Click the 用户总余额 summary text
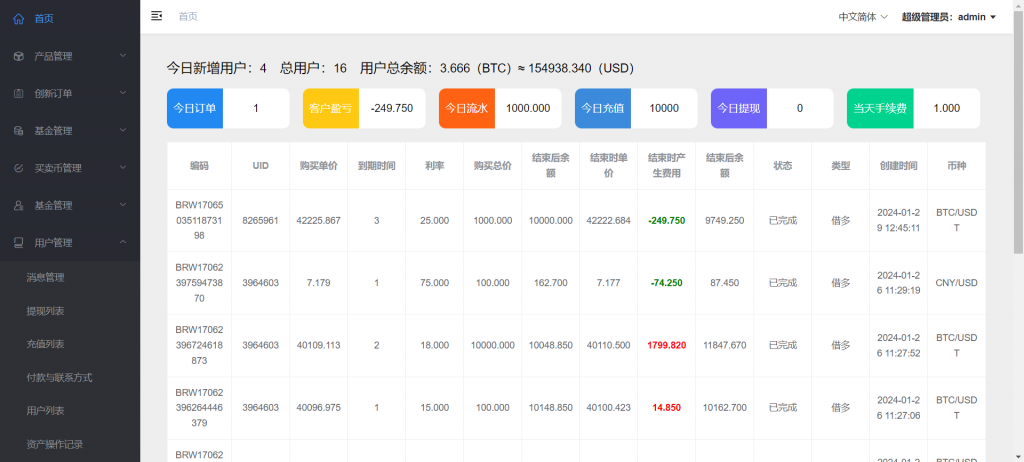The width and height of the screenshot is (1024, 462). coord(497,68)
